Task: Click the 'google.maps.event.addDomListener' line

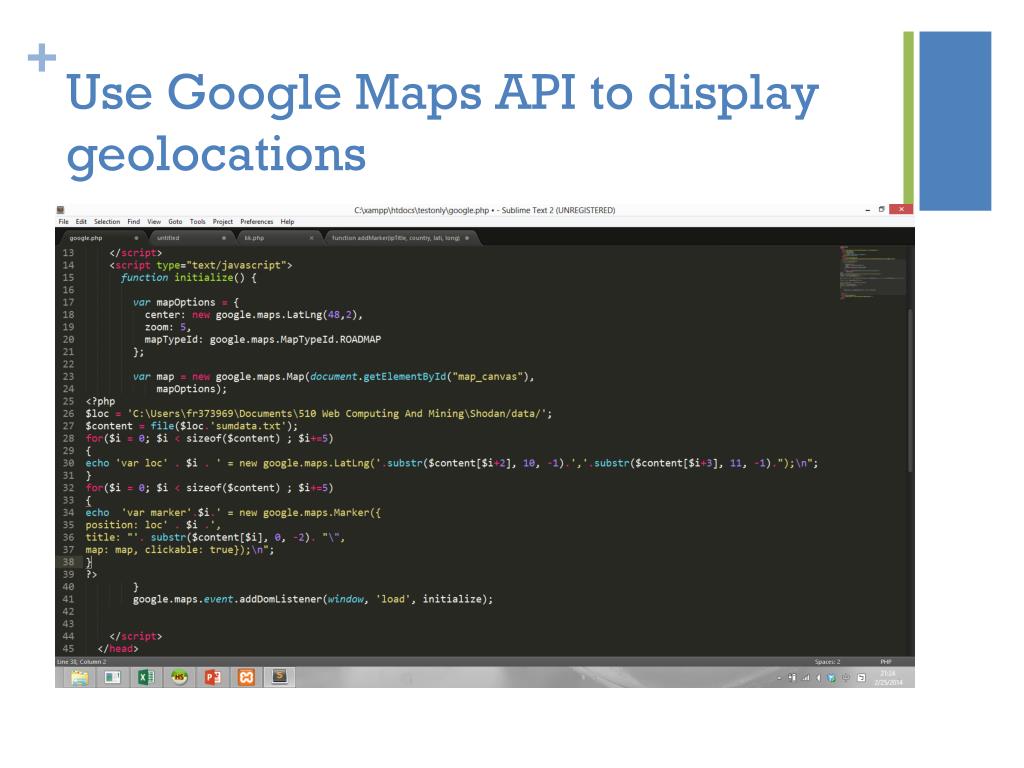Action: [313, 600]
